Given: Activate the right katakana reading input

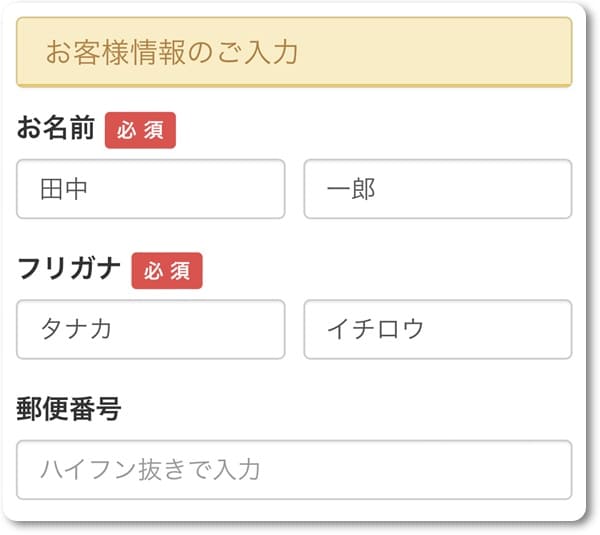Looking at the screenshot, I should click(x=437, y=329).
